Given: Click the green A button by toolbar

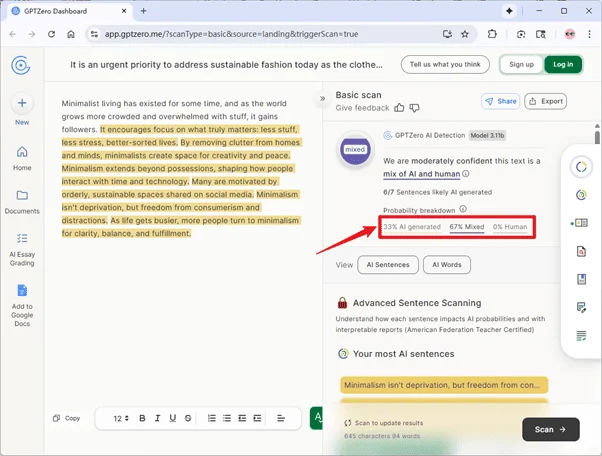Looking at the screenshot, I should (317, 418).
